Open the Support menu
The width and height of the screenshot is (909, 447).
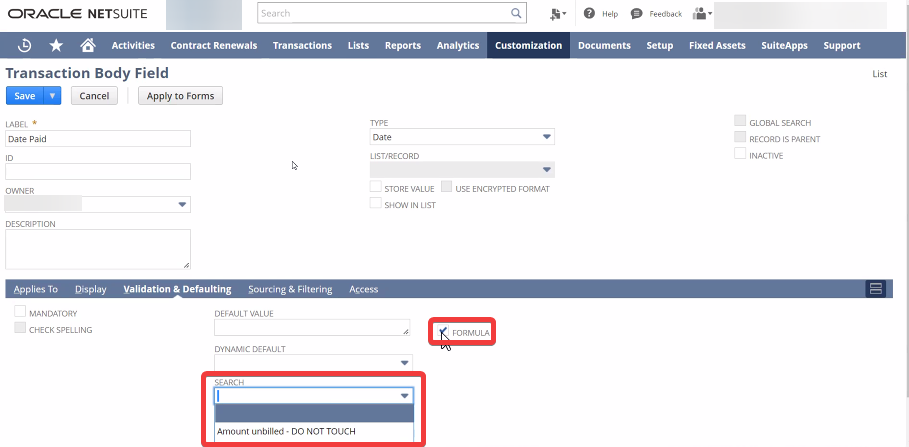point(842,45)
